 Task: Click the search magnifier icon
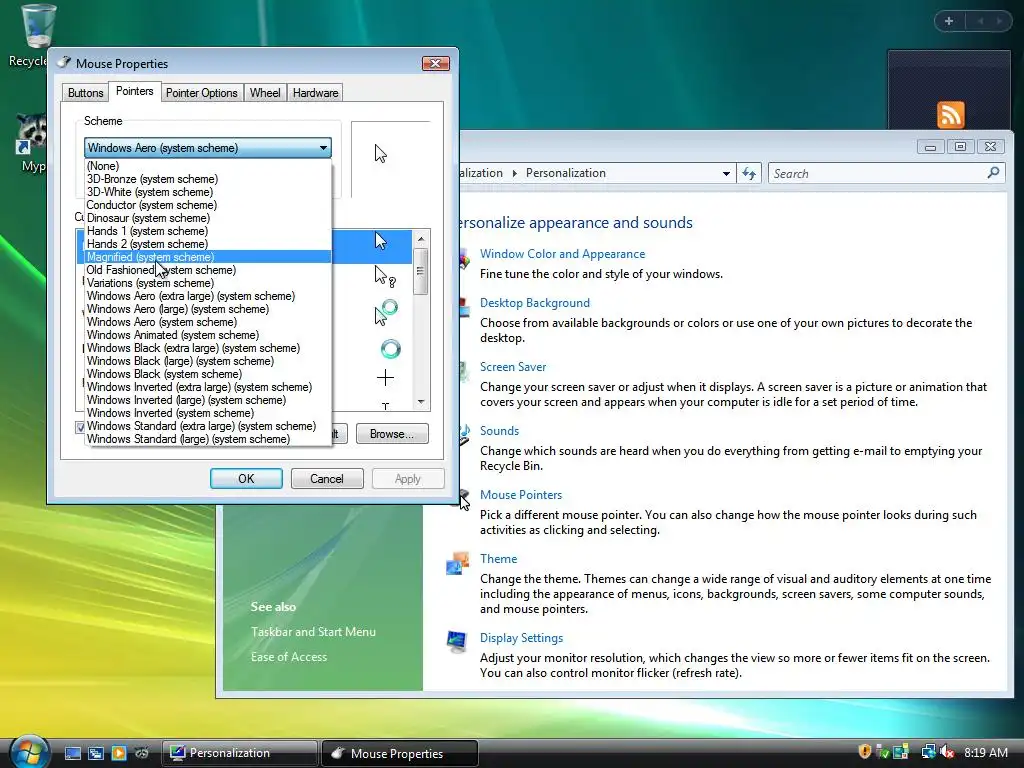tap(993, 172)
